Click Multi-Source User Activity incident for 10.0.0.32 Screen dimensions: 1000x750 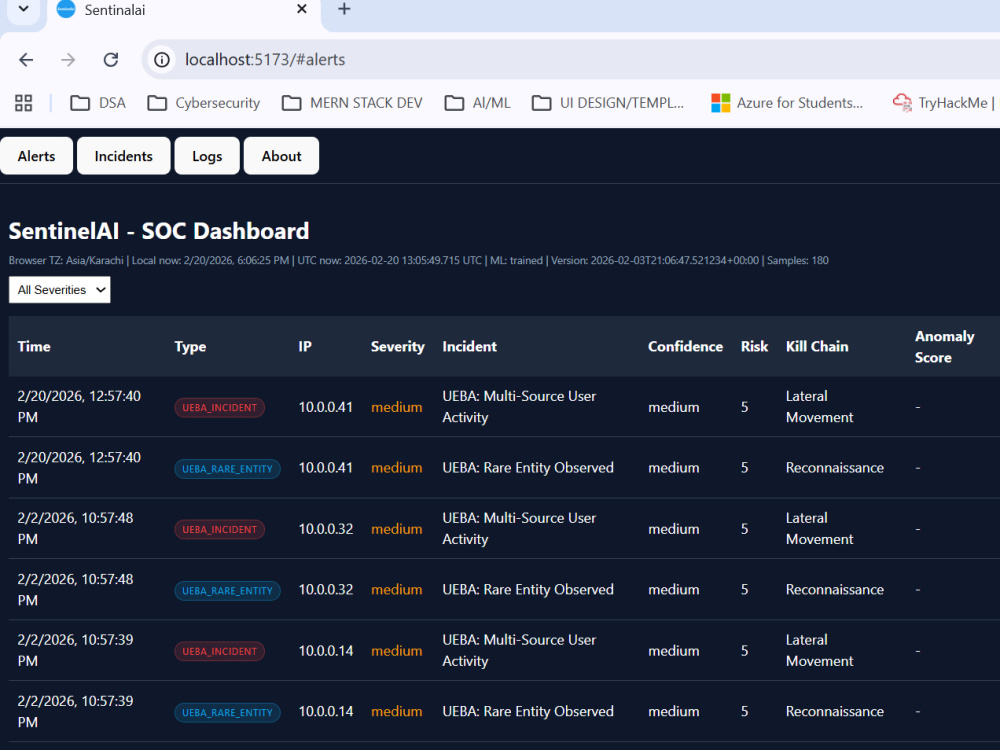click(519, 528)
